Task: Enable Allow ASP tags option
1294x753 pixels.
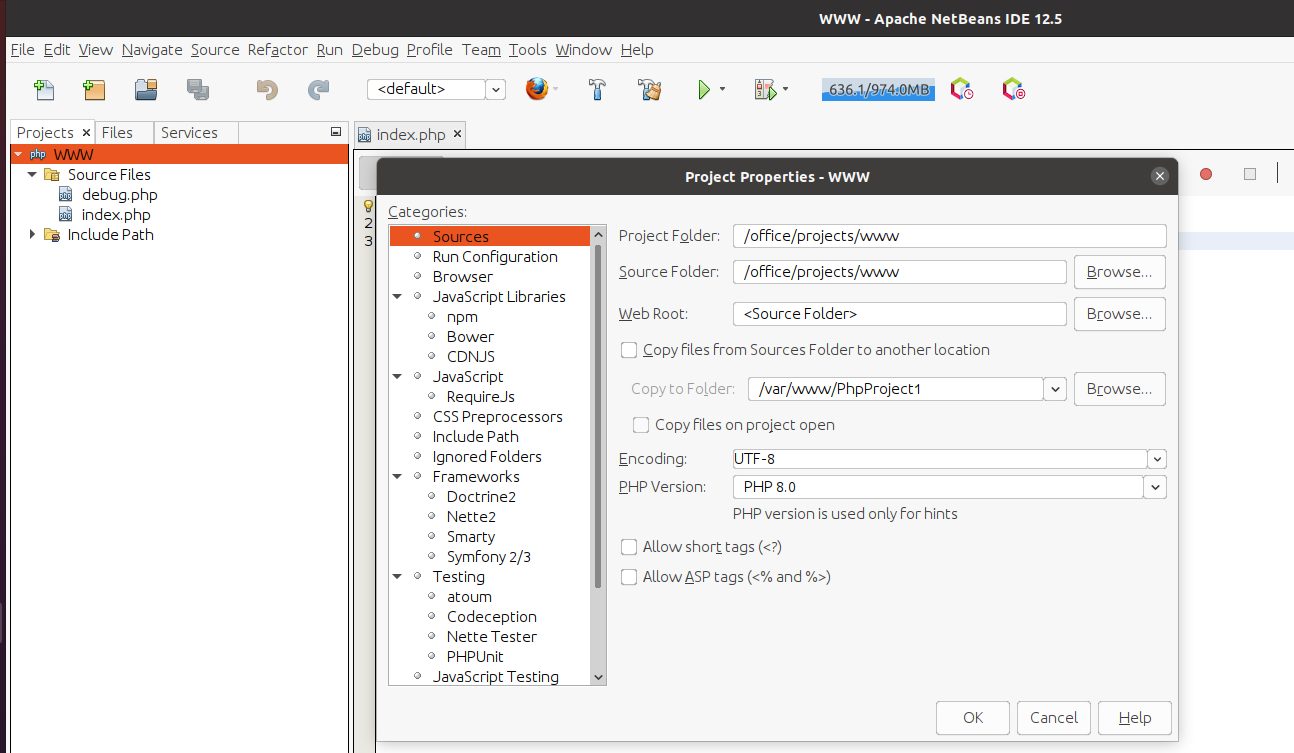Action: [x=629, y=577]
